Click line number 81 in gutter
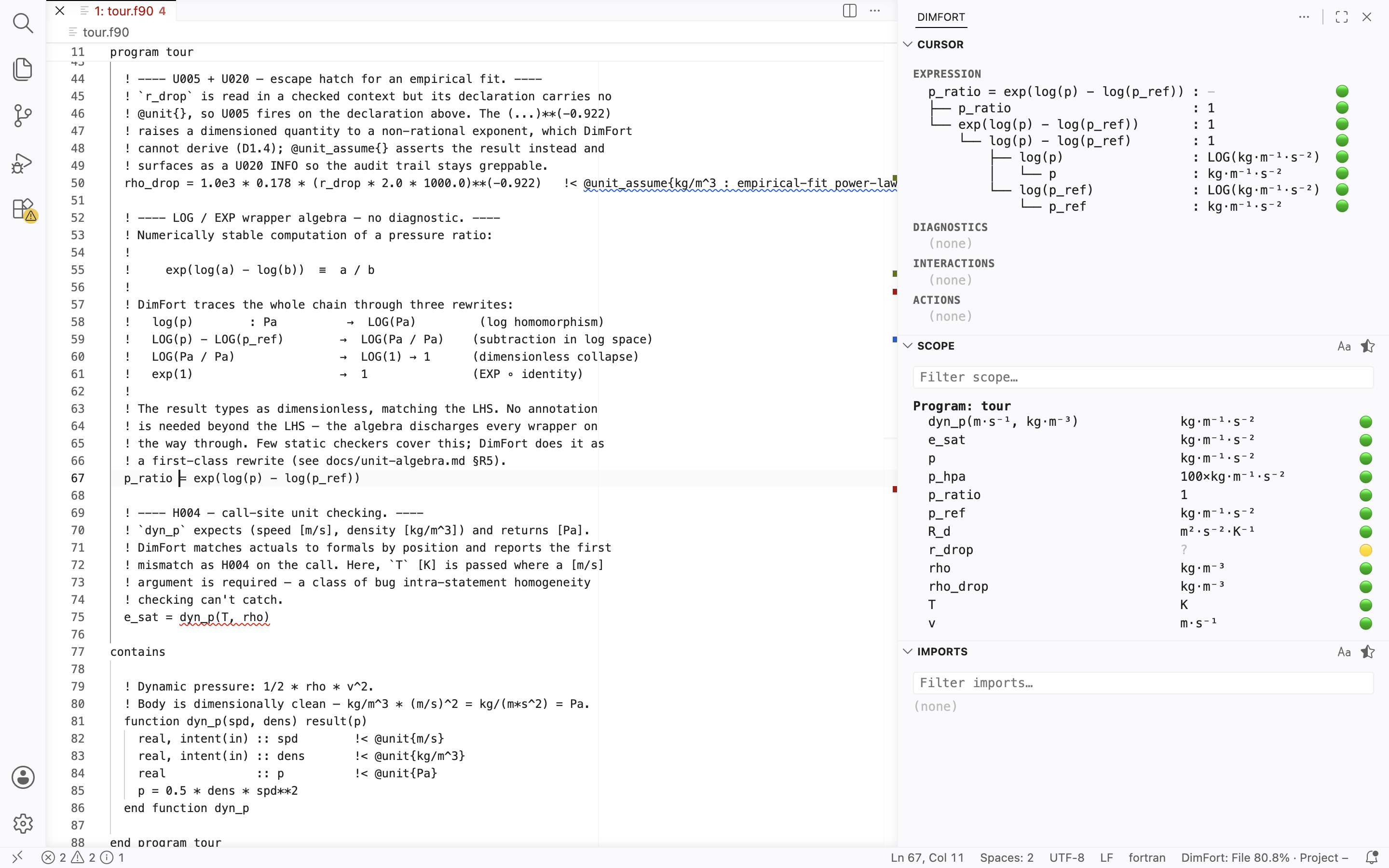The width and height of the screenshot is (1389, 868). 78,721
